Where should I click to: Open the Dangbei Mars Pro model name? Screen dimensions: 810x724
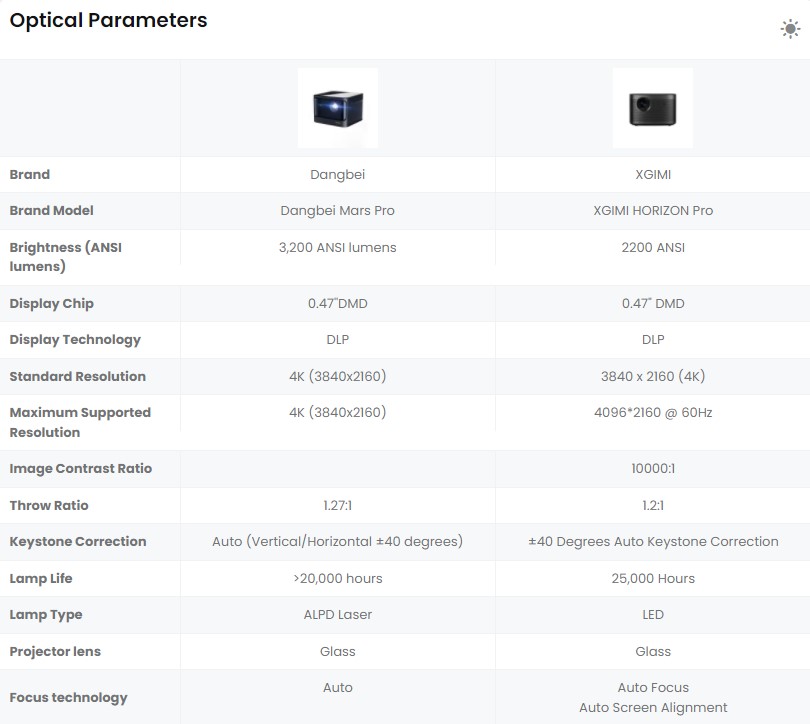(x=338, y=211)
